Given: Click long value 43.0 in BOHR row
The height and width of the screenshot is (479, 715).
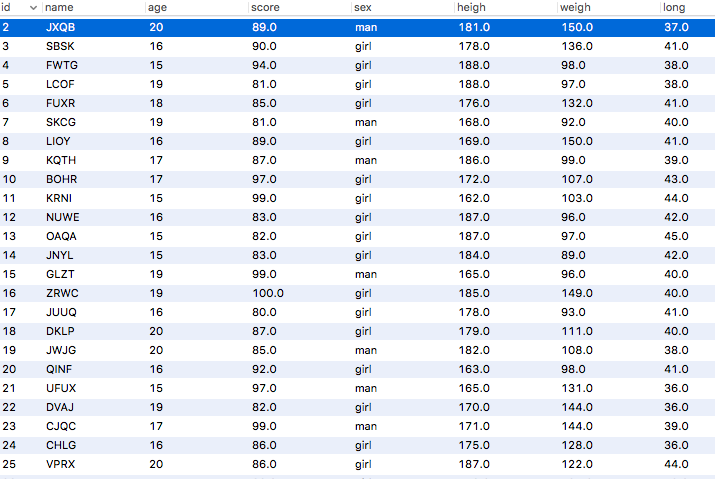Looking at the screenshot, I should 676,179.
